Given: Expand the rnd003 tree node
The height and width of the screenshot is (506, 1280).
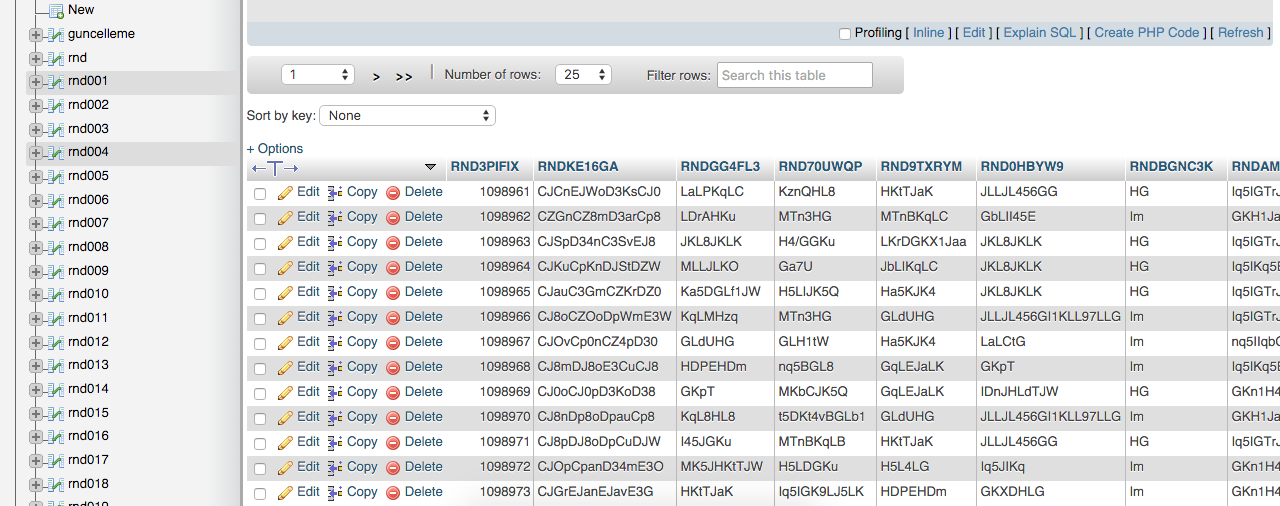Looking at the screenshot, I should [x=36, y=129].
